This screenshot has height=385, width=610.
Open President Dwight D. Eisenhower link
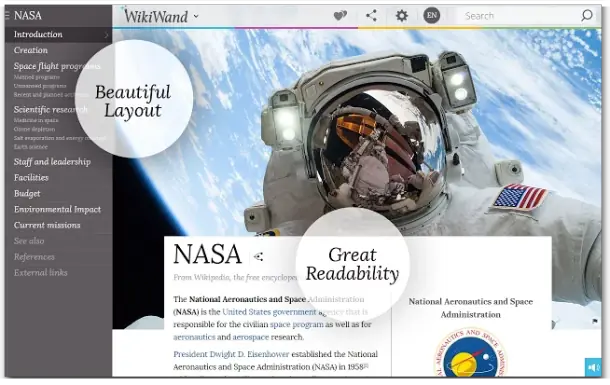pyautogui.click(x=231, y=354)
